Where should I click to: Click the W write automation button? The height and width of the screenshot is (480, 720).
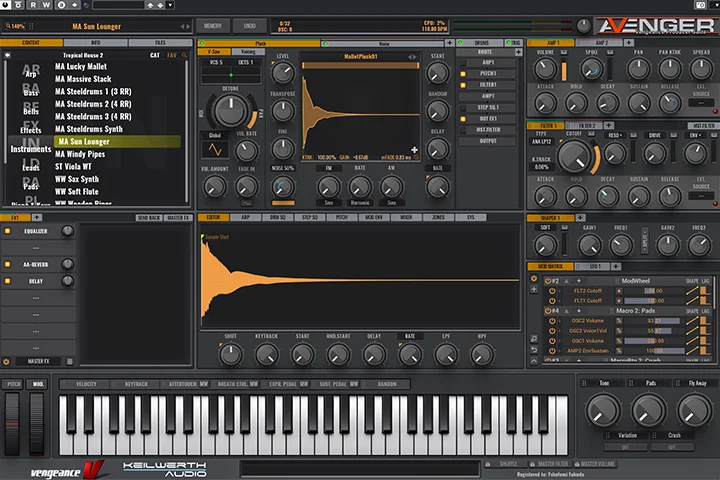point(46,5)
